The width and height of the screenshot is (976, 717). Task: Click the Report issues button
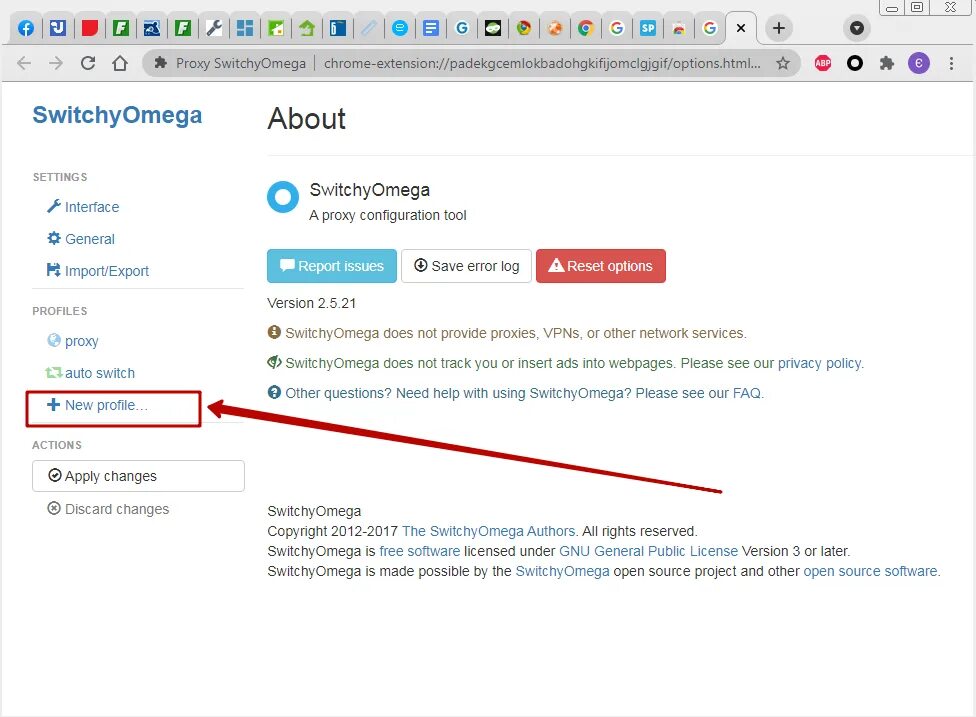332,266
